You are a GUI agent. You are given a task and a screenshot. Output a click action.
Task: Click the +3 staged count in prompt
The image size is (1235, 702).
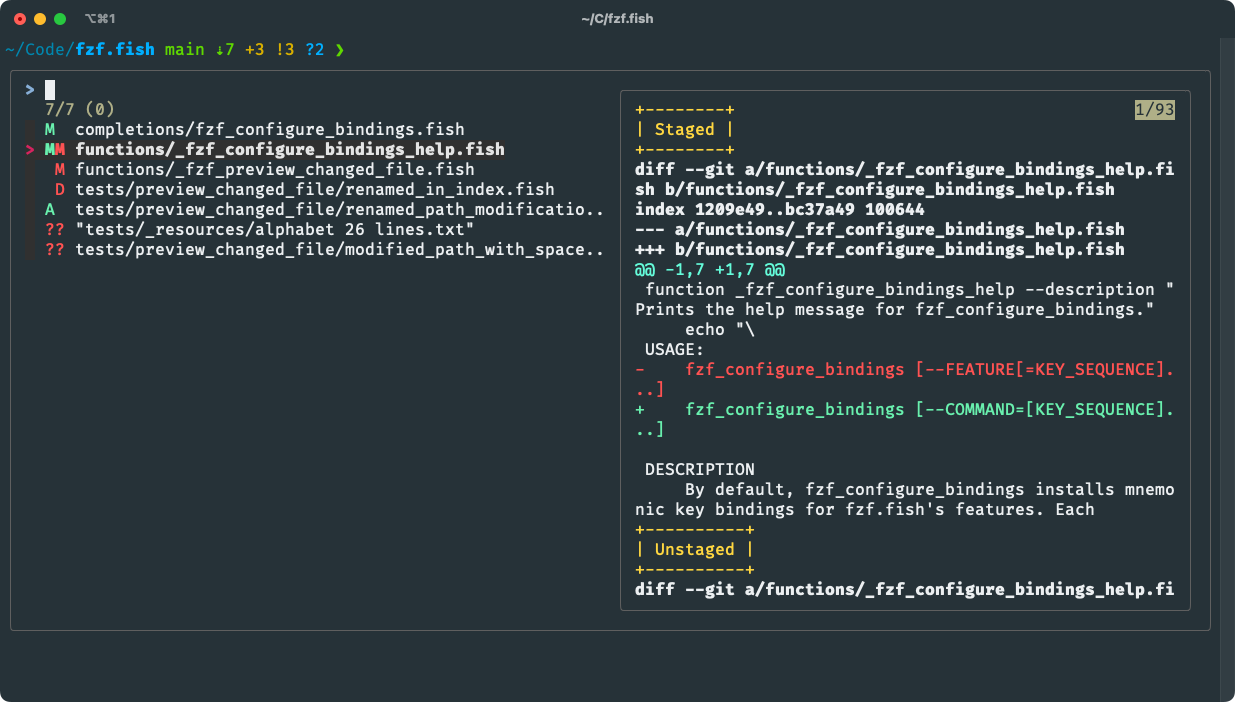click(255, 49)
